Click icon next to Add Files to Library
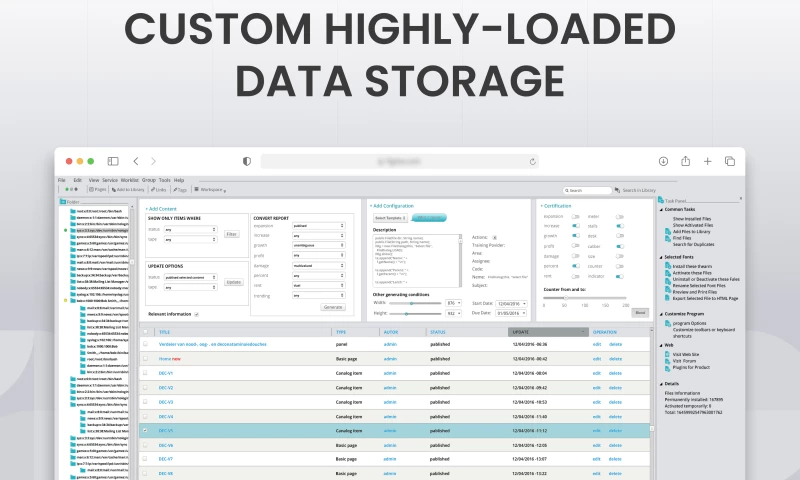This screenshot has height=480, width=800. tap(668, 232)
